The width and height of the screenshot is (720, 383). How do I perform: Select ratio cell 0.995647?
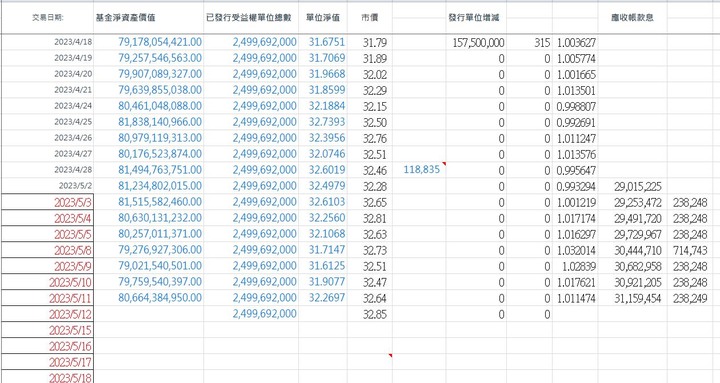576,170
